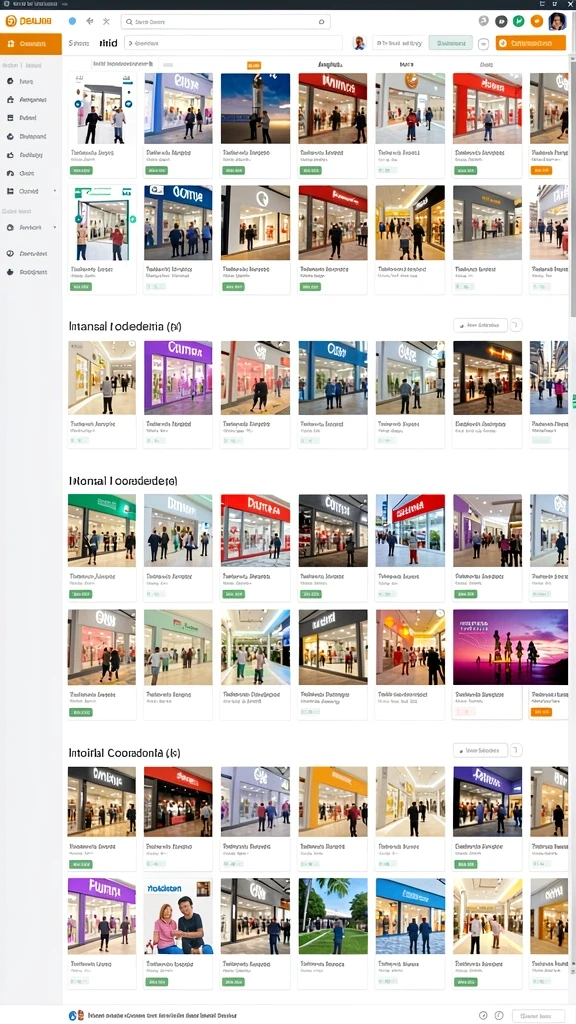Select the orange highlighted tab above the grid
The width and height of the screenshot is (576, 1024).
[254, 65]
